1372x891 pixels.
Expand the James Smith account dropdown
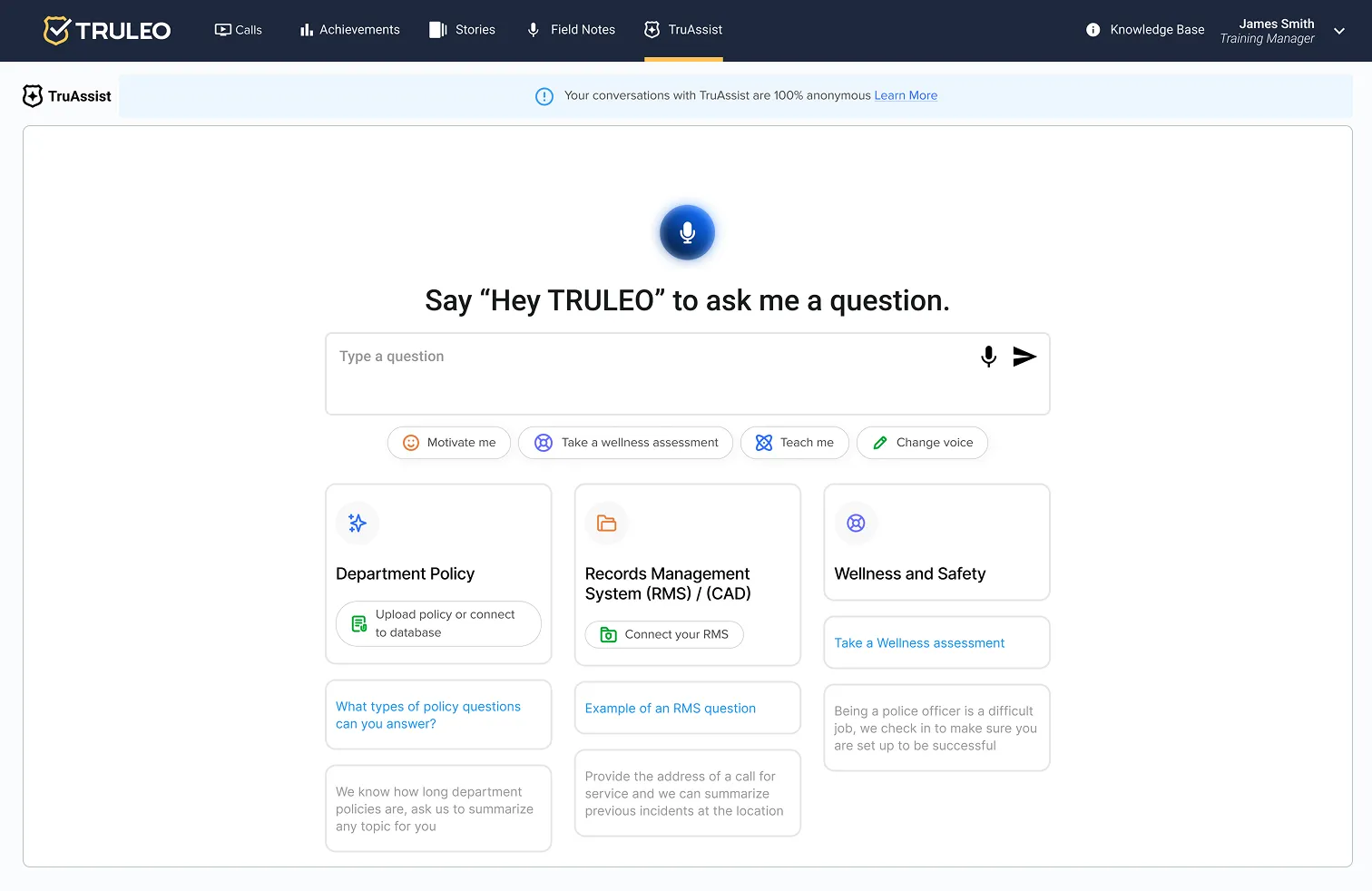pos(1339,31)
